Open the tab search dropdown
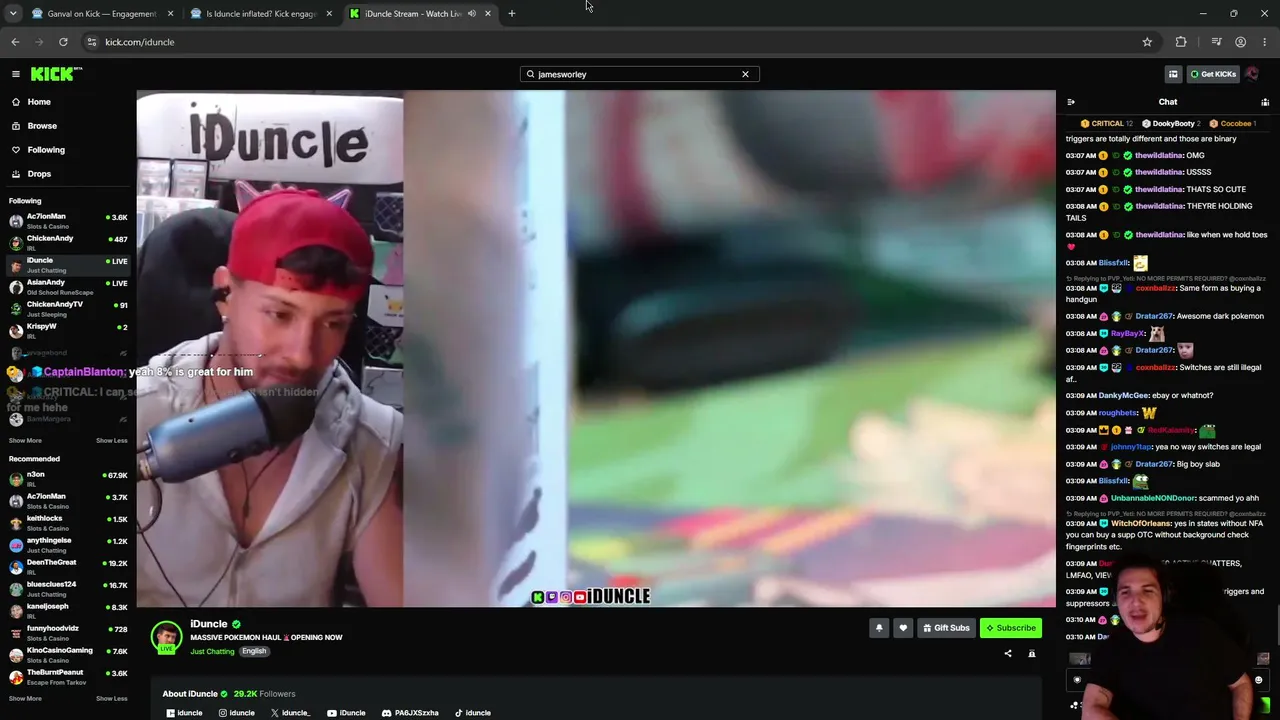1280x720 pixels. coord(13,14)
